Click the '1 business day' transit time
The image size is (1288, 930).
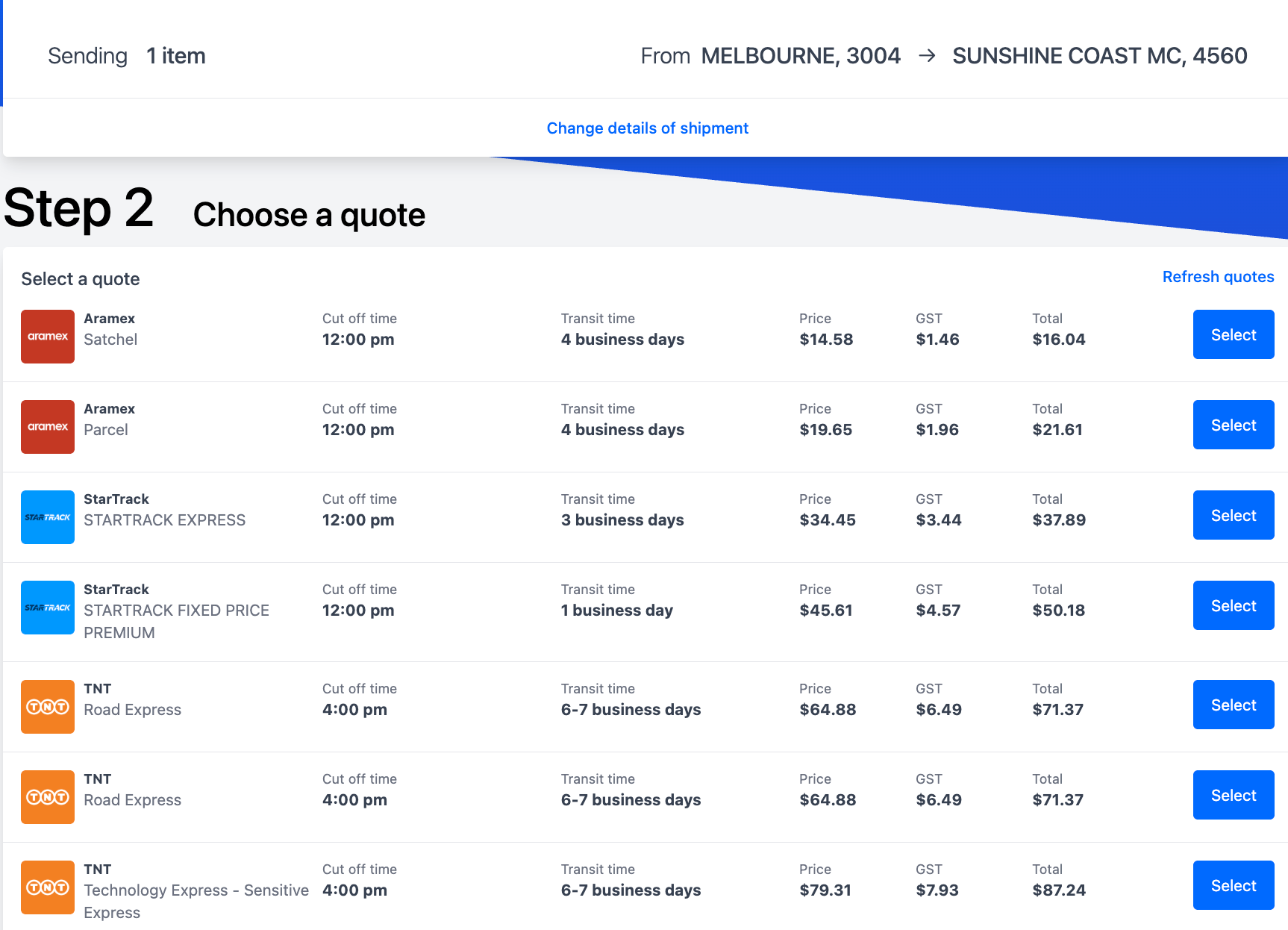[617, 611]
